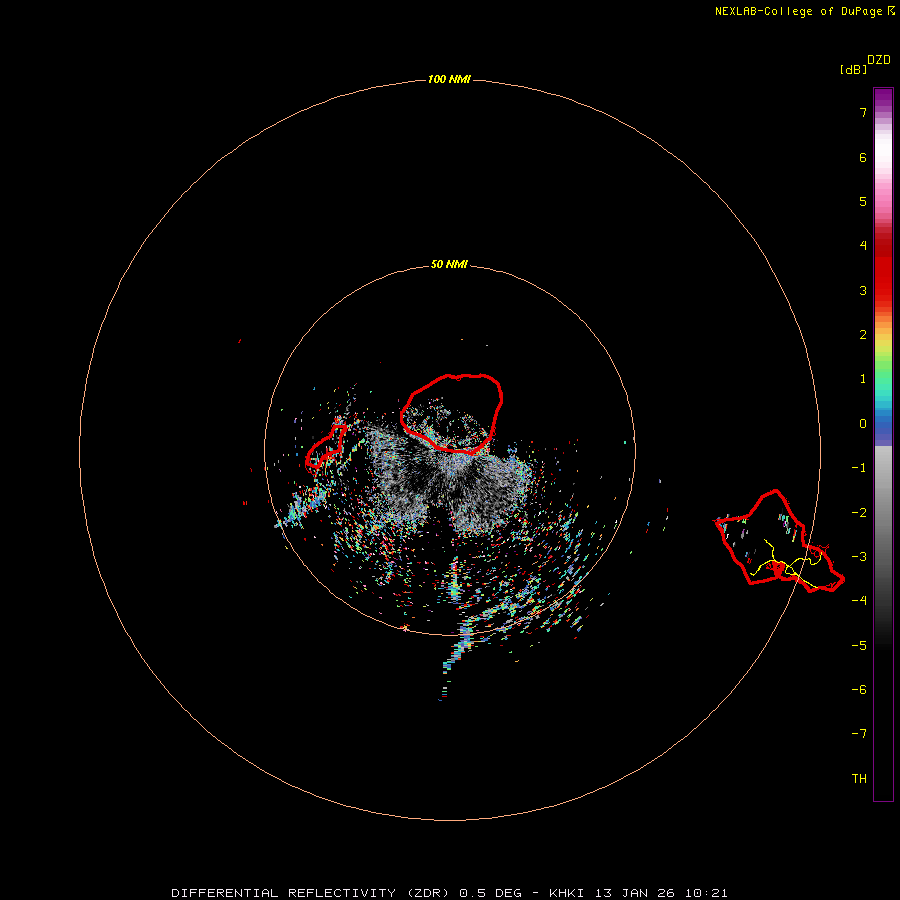Click the red band of the color bar
The width and height of the screenshot is (900, 900).
tap(883, 270)
